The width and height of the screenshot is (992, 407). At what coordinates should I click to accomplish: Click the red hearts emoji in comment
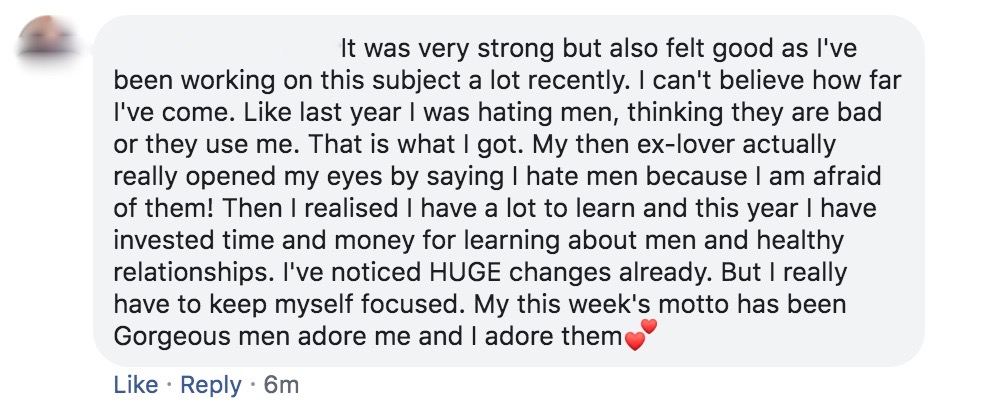[x=643, y=335]
